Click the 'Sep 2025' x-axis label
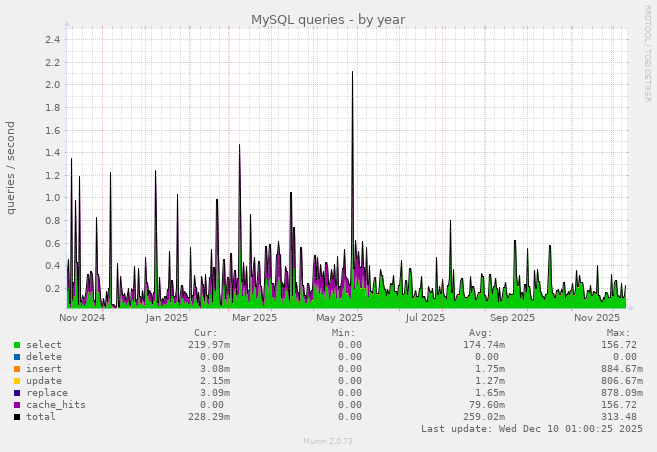This screenshot has height=452, width=657. click(512, 318)
